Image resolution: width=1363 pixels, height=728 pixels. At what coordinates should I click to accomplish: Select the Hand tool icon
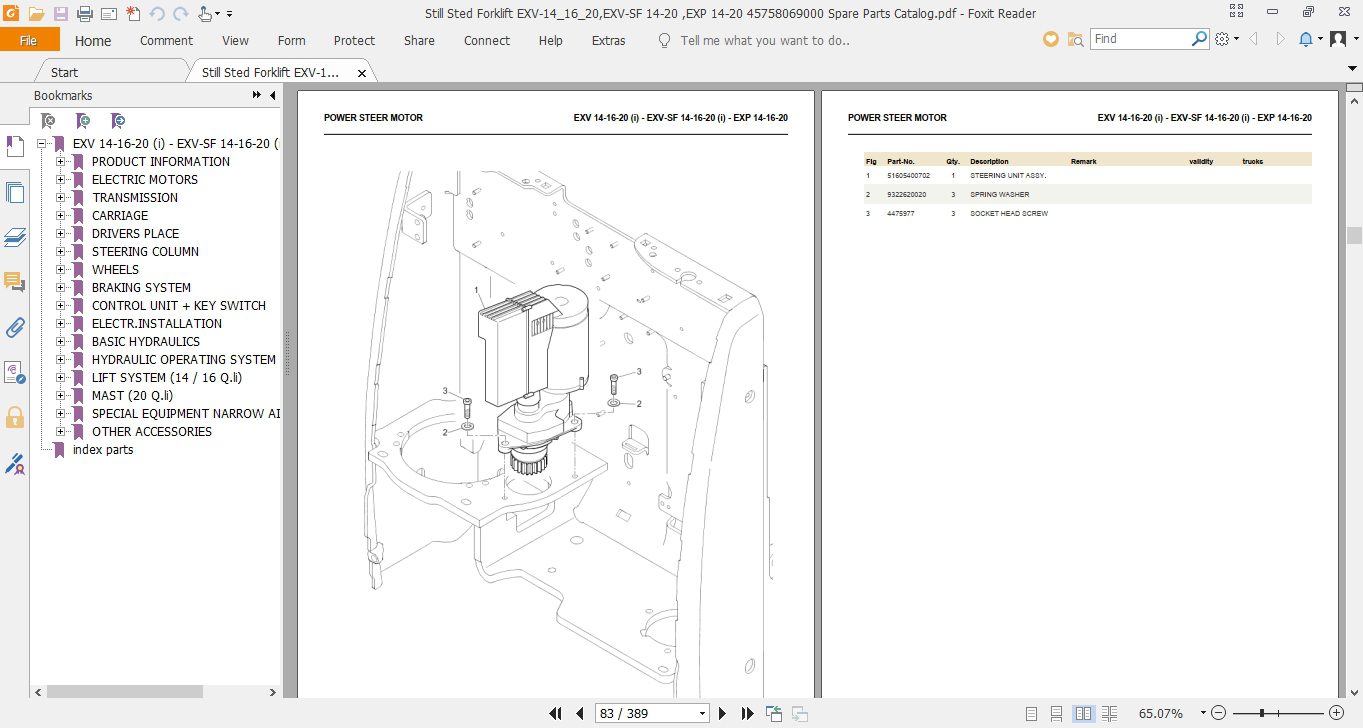click(x=204, y=14)
